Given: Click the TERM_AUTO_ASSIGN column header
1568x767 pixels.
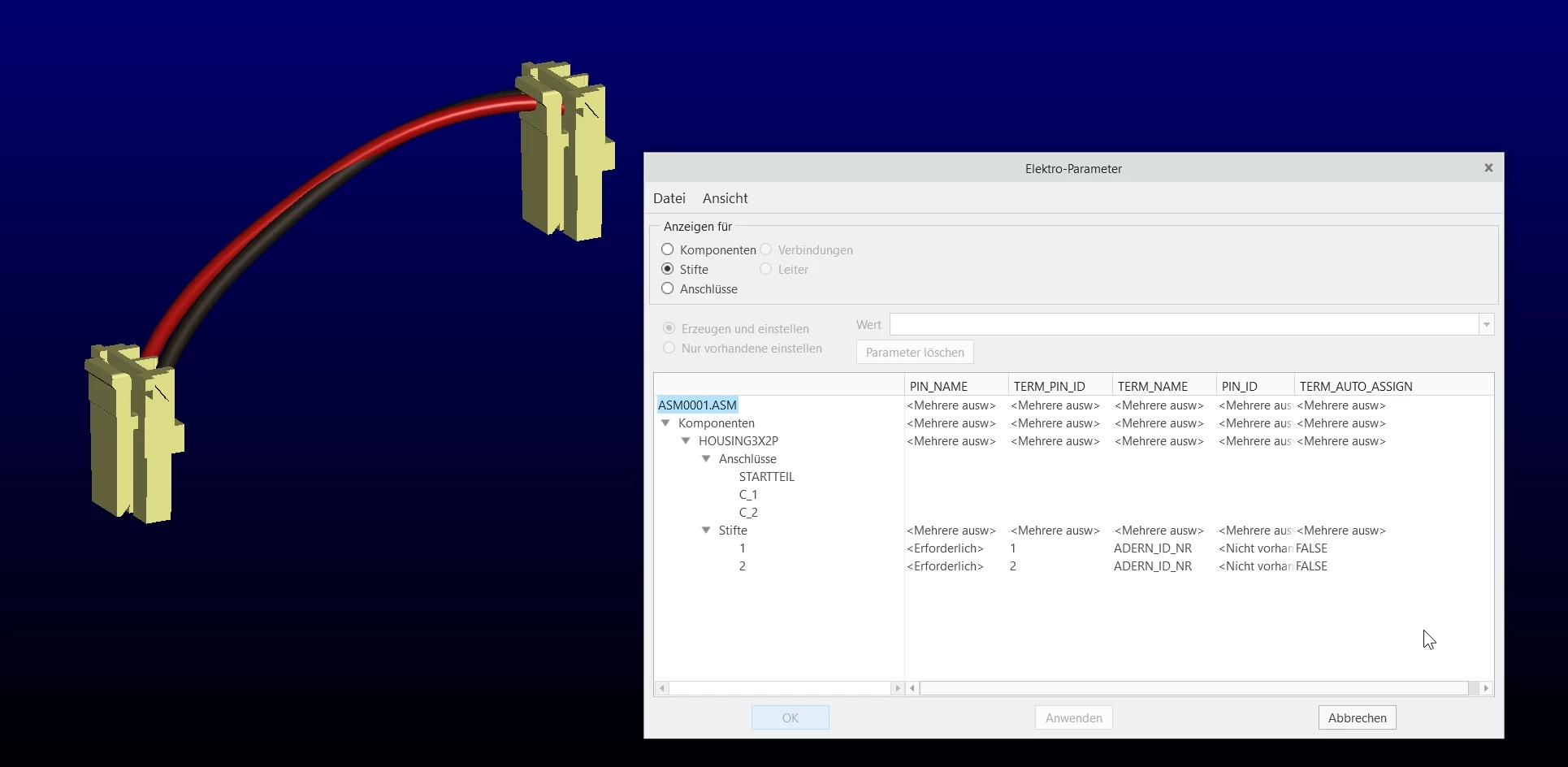Looking at the screenshot, I should pyautogui.click(x=1393, y=386).
